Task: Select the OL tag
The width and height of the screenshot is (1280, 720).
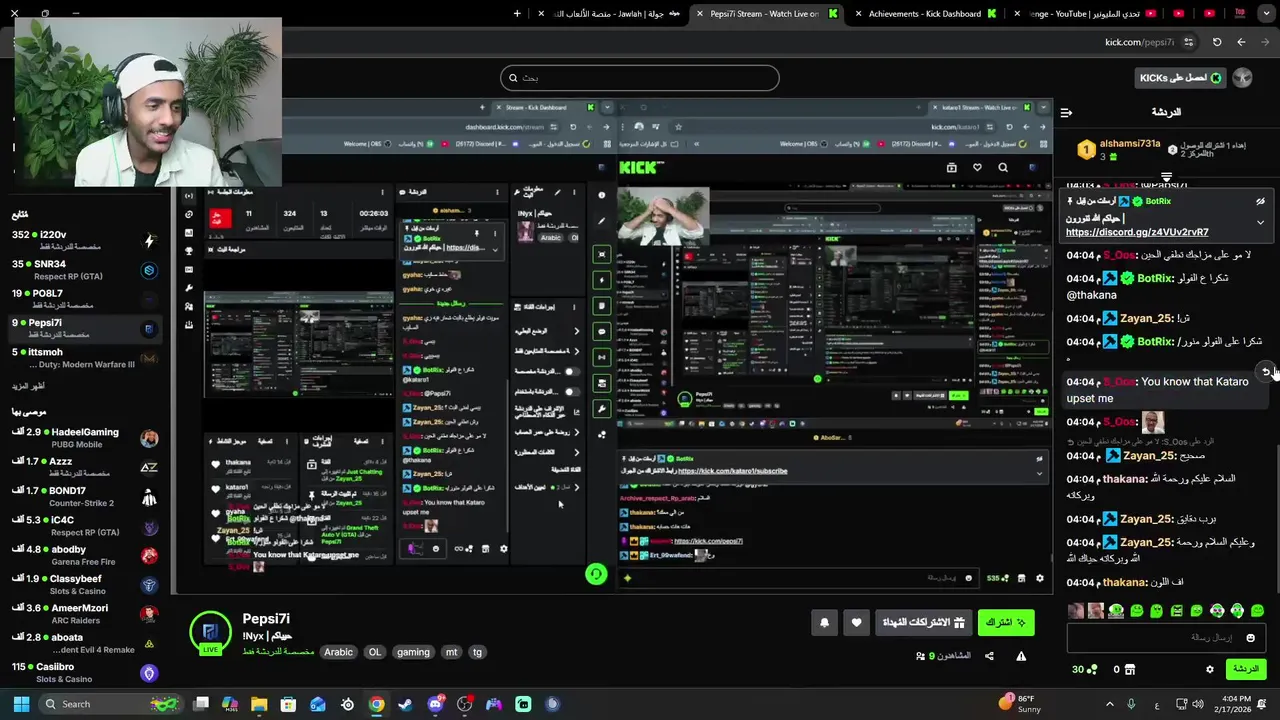Action: 375,652
